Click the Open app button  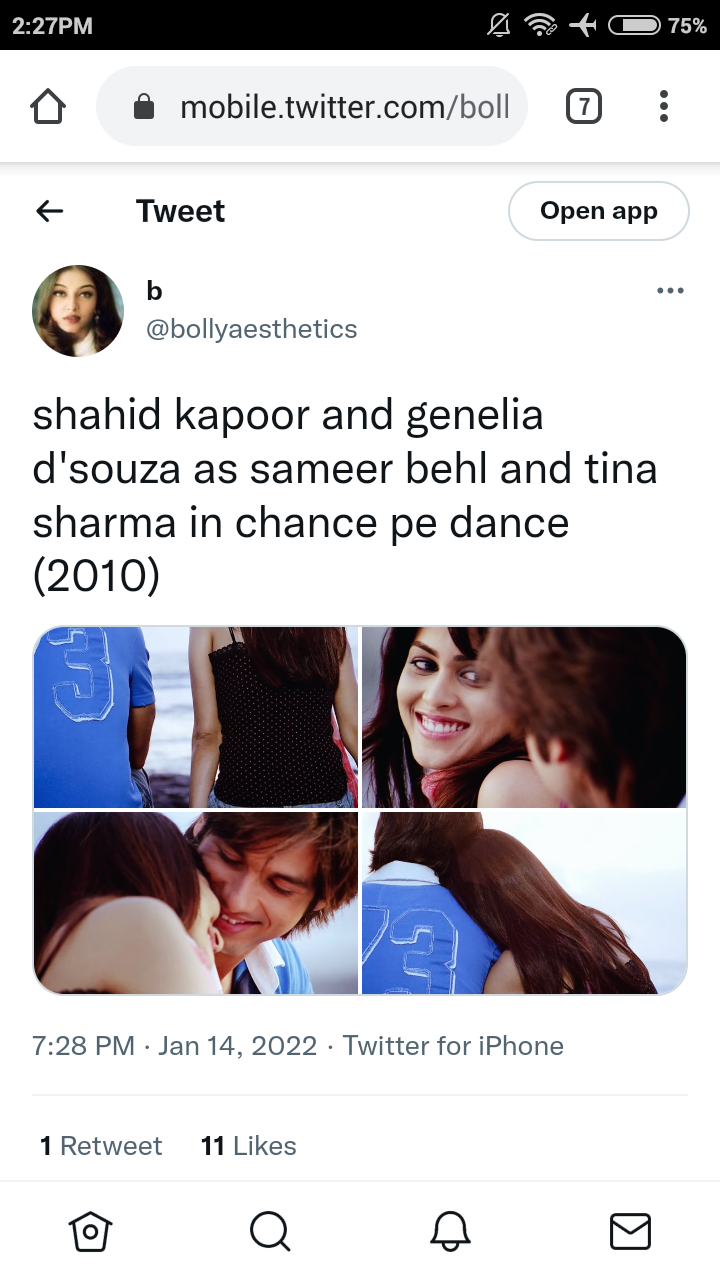(599, 211)
